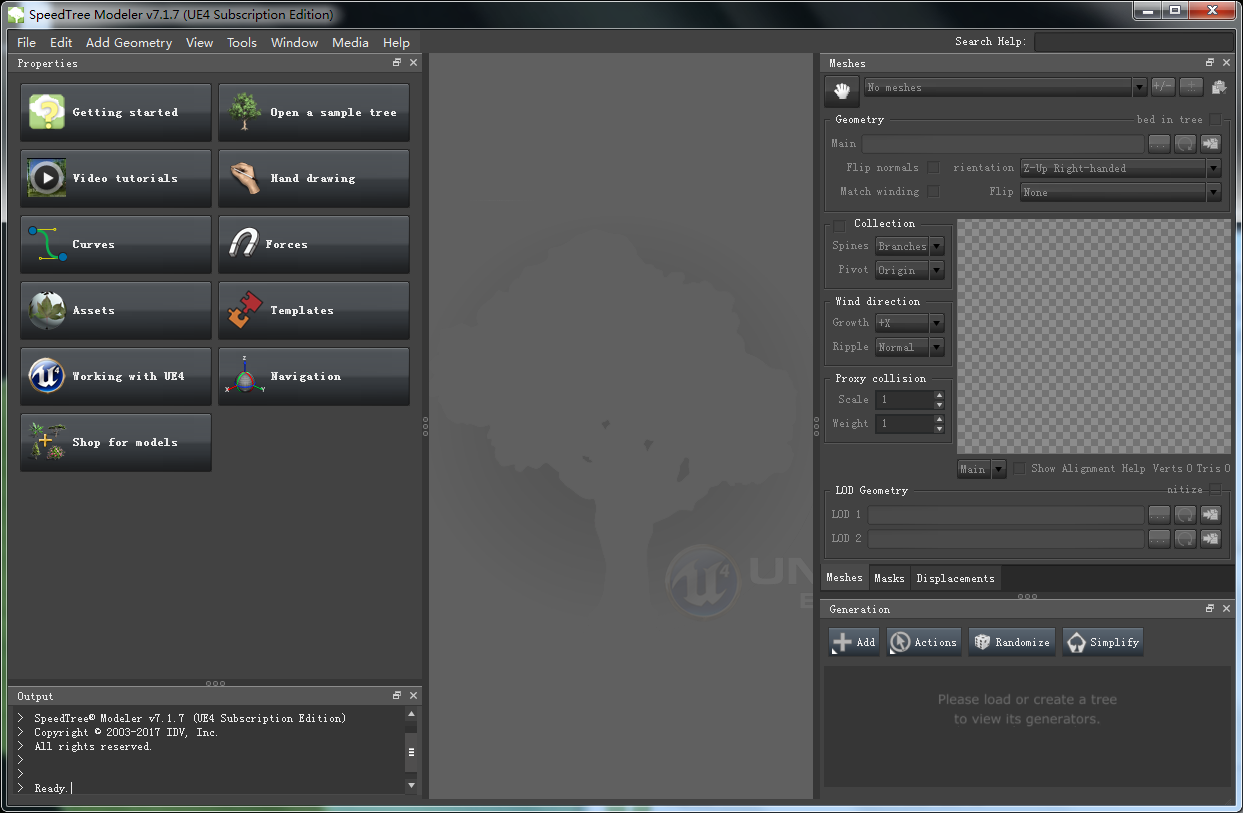Toggle the embed in tree checkbox
This screenshot has width=1243, height=813.
click(x=1215, y=120)
